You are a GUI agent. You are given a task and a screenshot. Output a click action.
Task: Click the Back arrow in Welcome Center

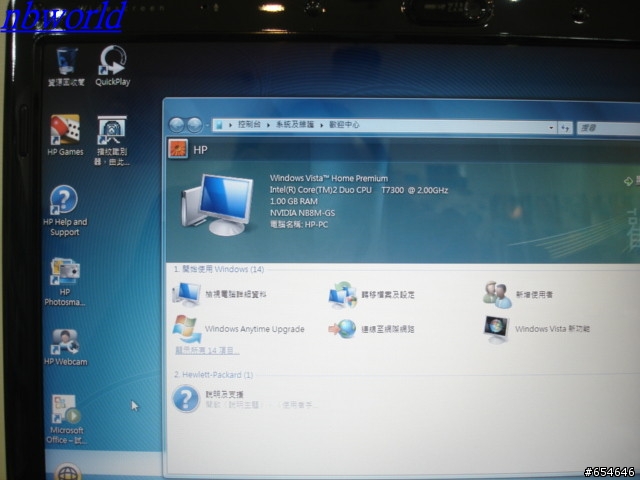pyautogui.click(x=177, y=125)
